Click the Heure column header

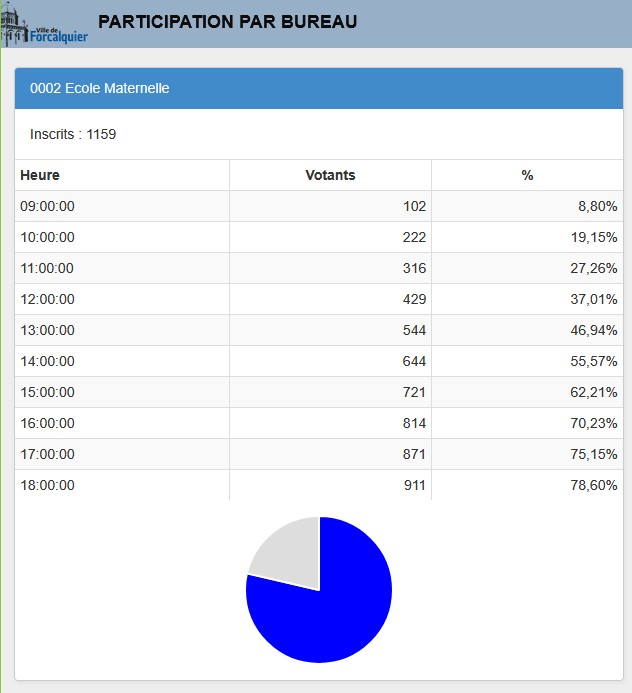(40, 175)
